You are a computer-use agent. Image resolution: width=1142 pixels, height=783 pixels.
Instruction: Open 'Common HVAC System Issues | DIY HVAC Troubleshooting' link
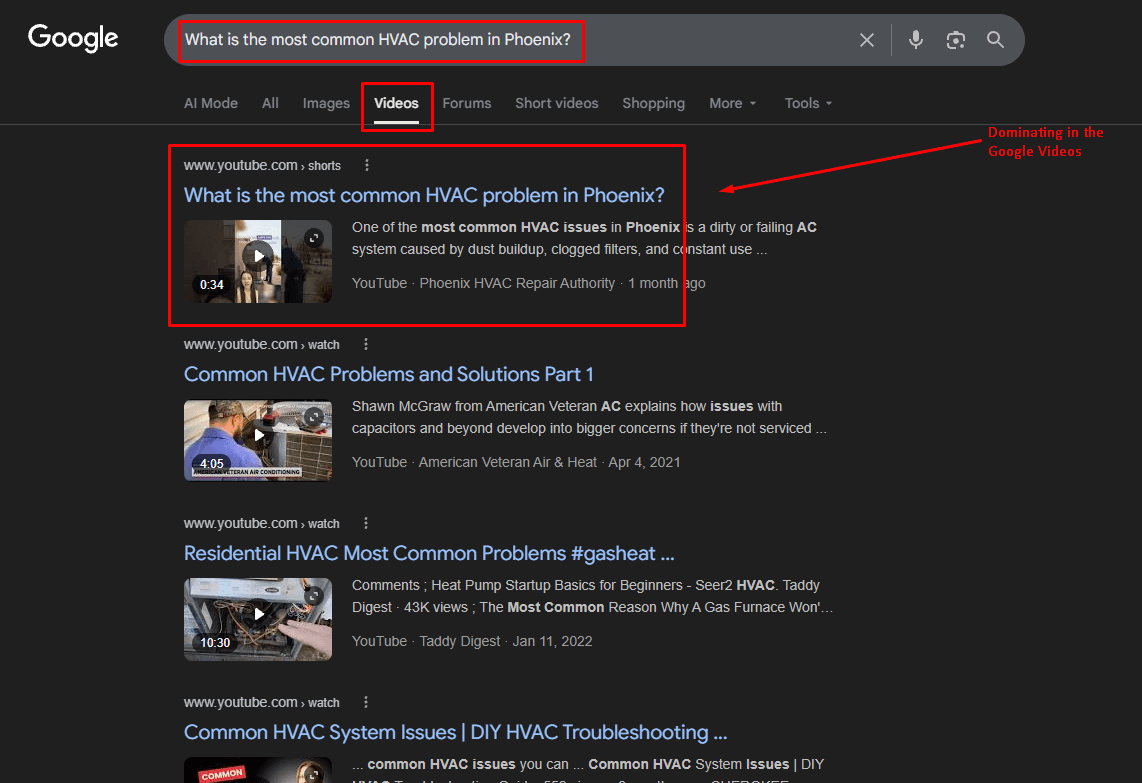455,732
